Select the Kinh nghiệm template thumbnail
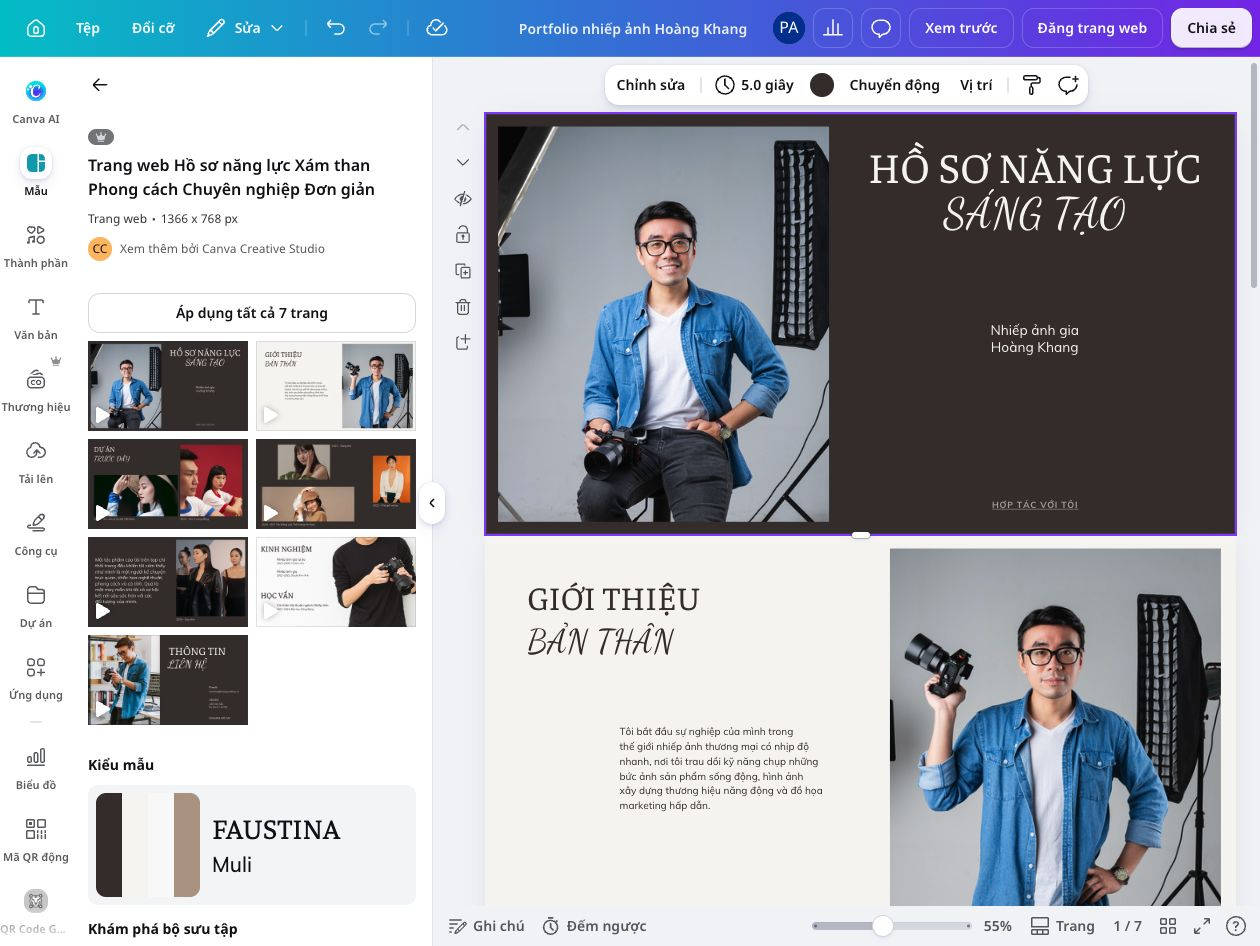The height and width of the screenshot is (946, 1260). click(336, 582)
